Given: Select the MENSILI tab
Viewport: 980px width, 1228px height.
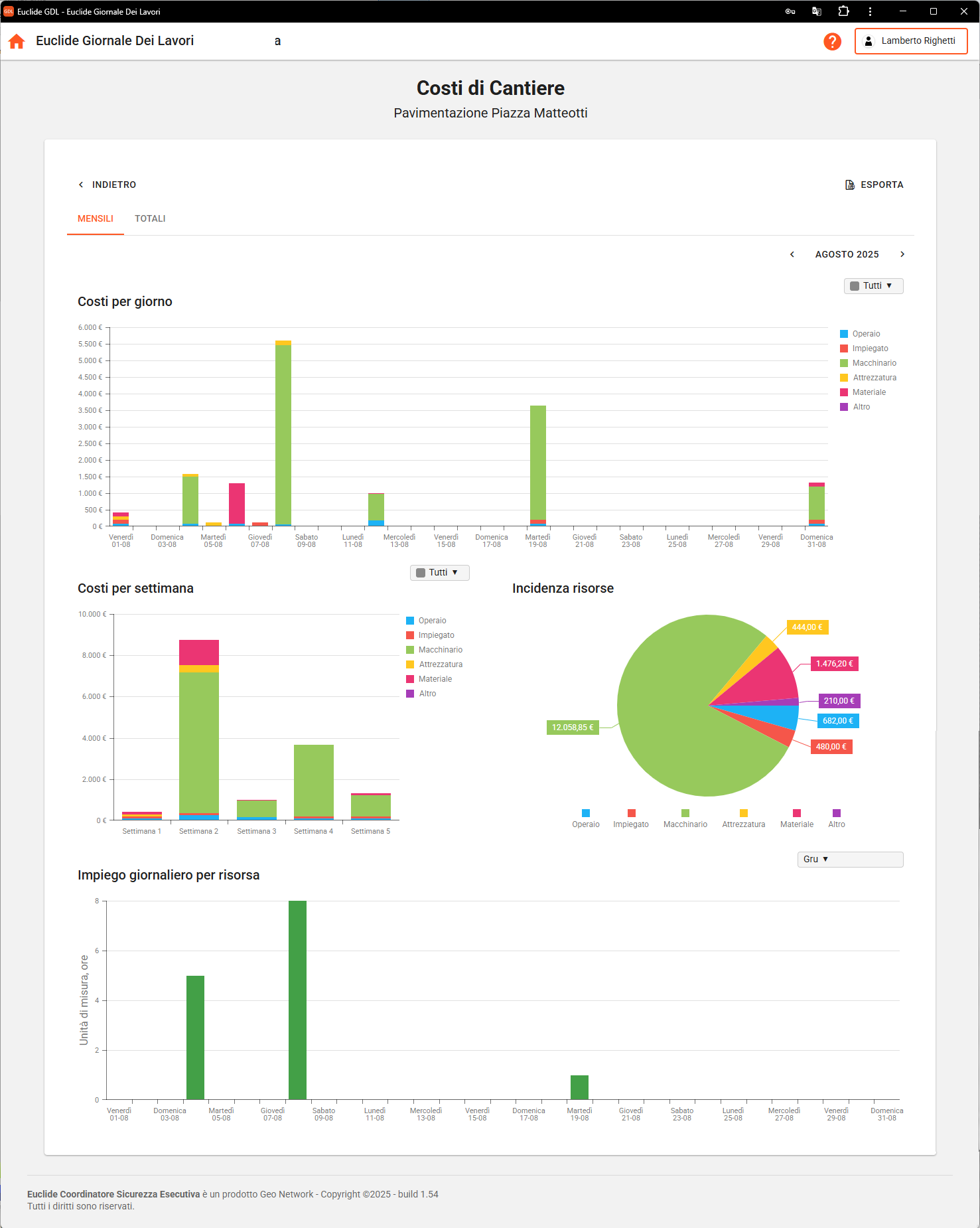Looking at the screenshot, I should (96, 218).
